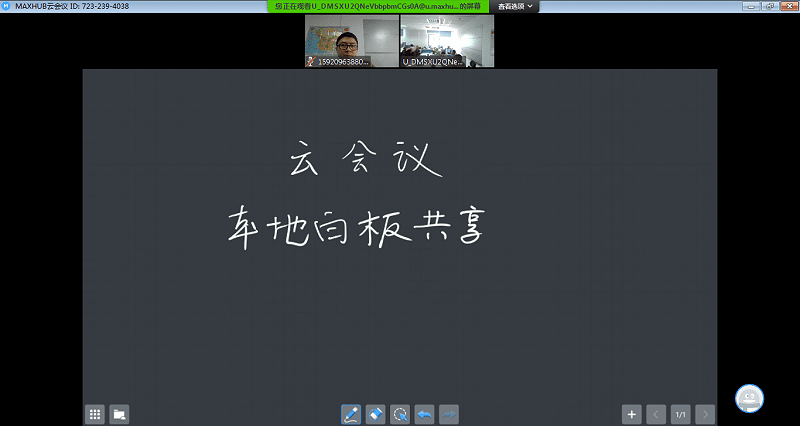Open the folder icon in whiteboard toolbar

tap(119, 414)
